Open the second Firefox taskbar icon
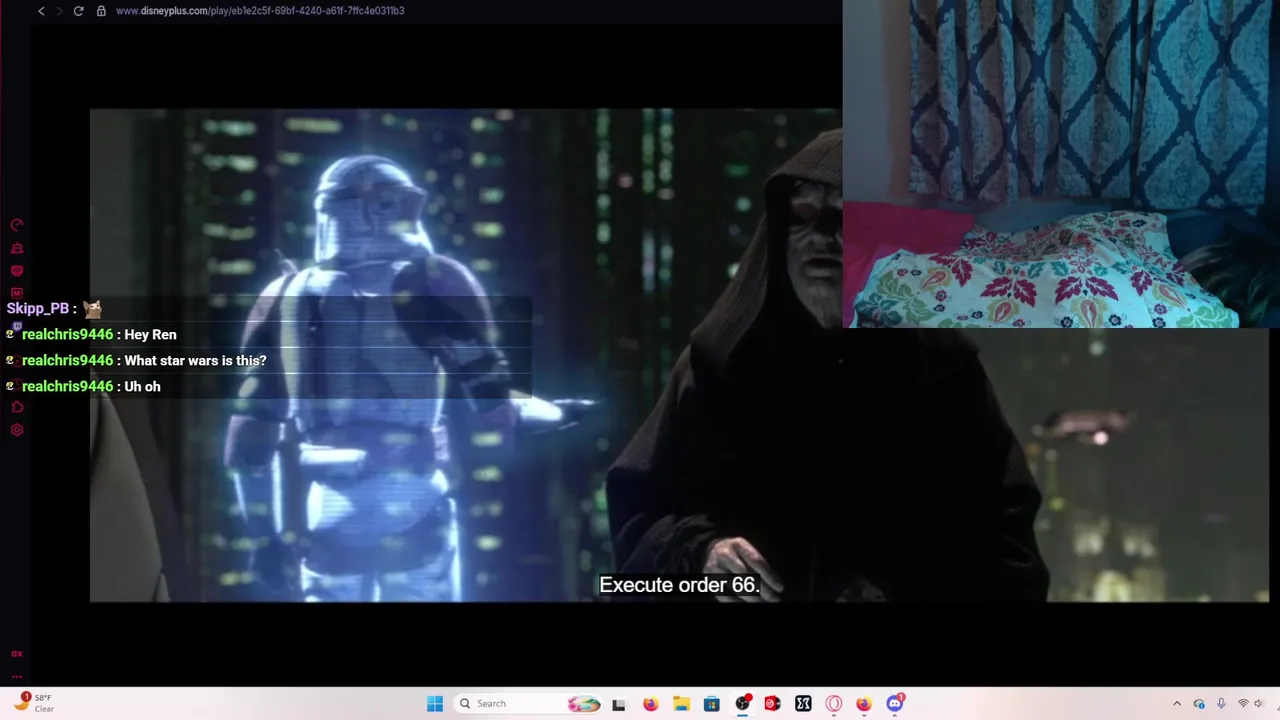This screenshot has height=720, width=1280. point(864,704)
